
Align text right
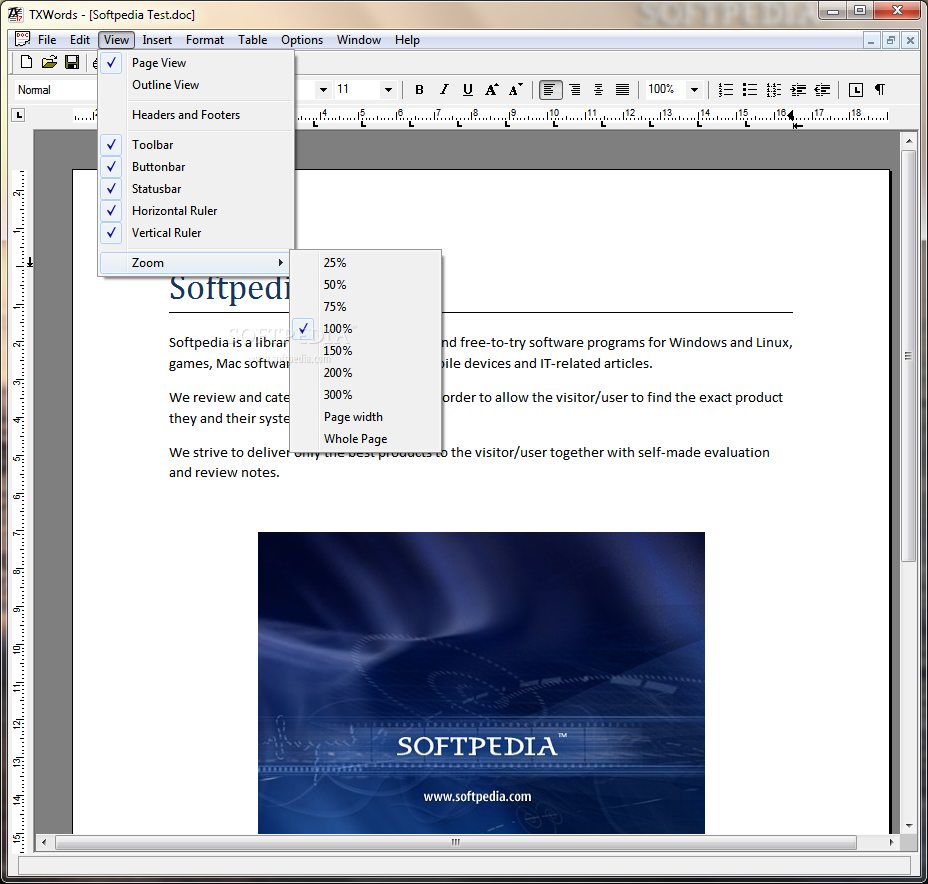pyautogui.click(x=575, y=90)
